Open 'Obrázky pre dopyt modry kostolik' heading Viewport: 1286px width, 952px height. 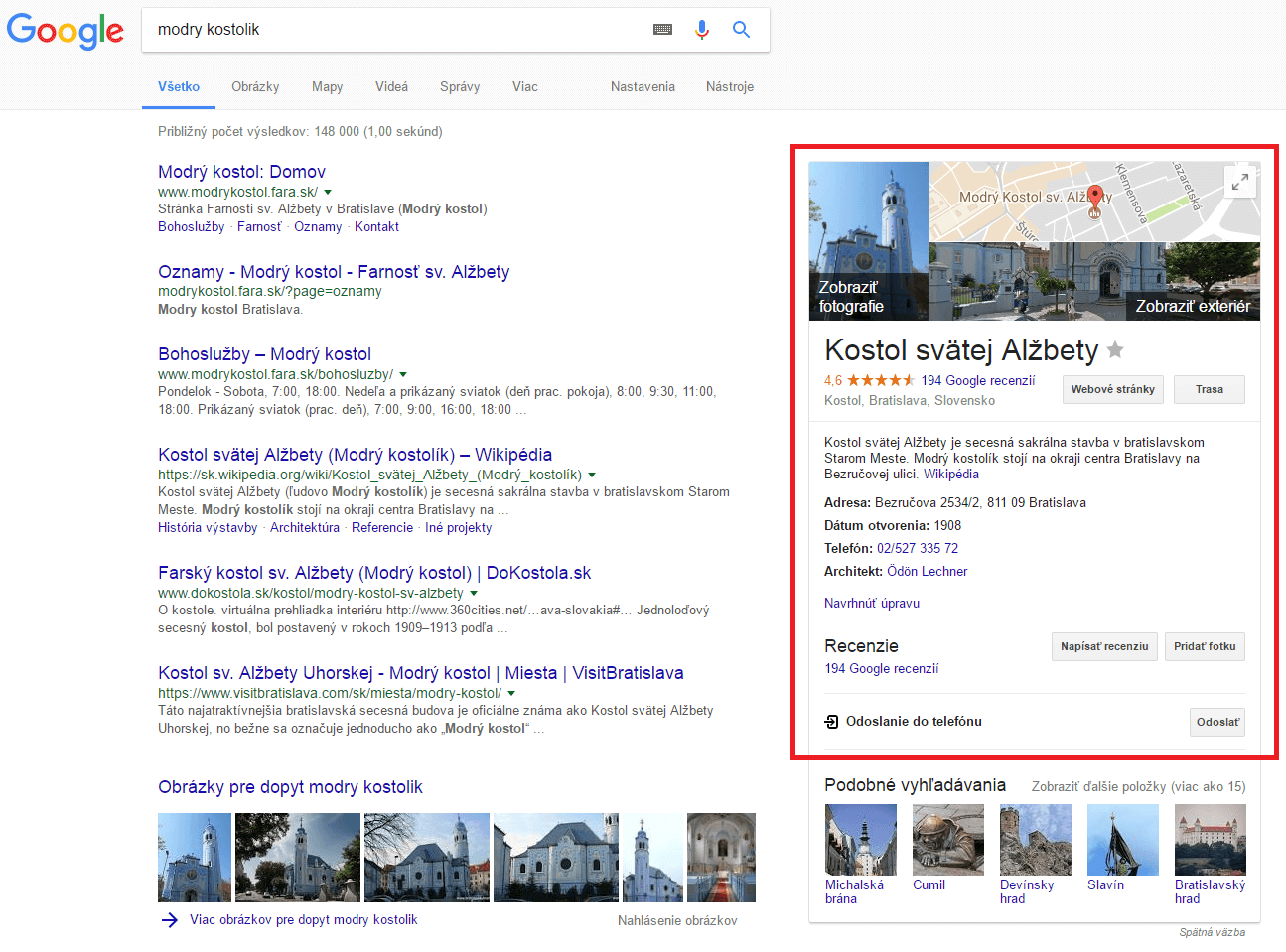(290, 787)
